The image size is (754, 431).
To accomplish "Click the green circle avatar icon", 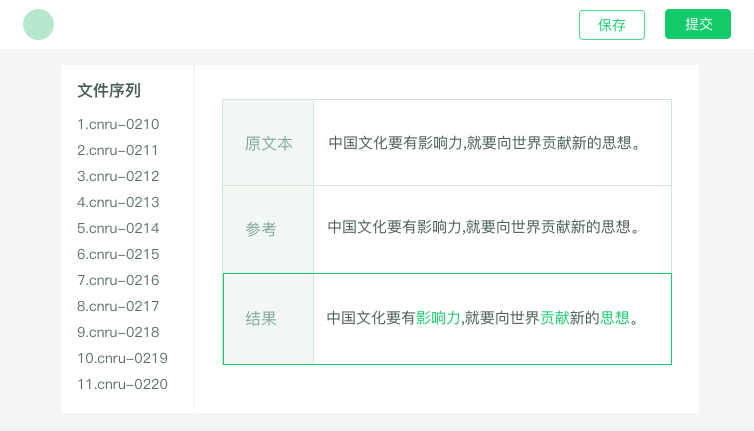I will 38,25.
